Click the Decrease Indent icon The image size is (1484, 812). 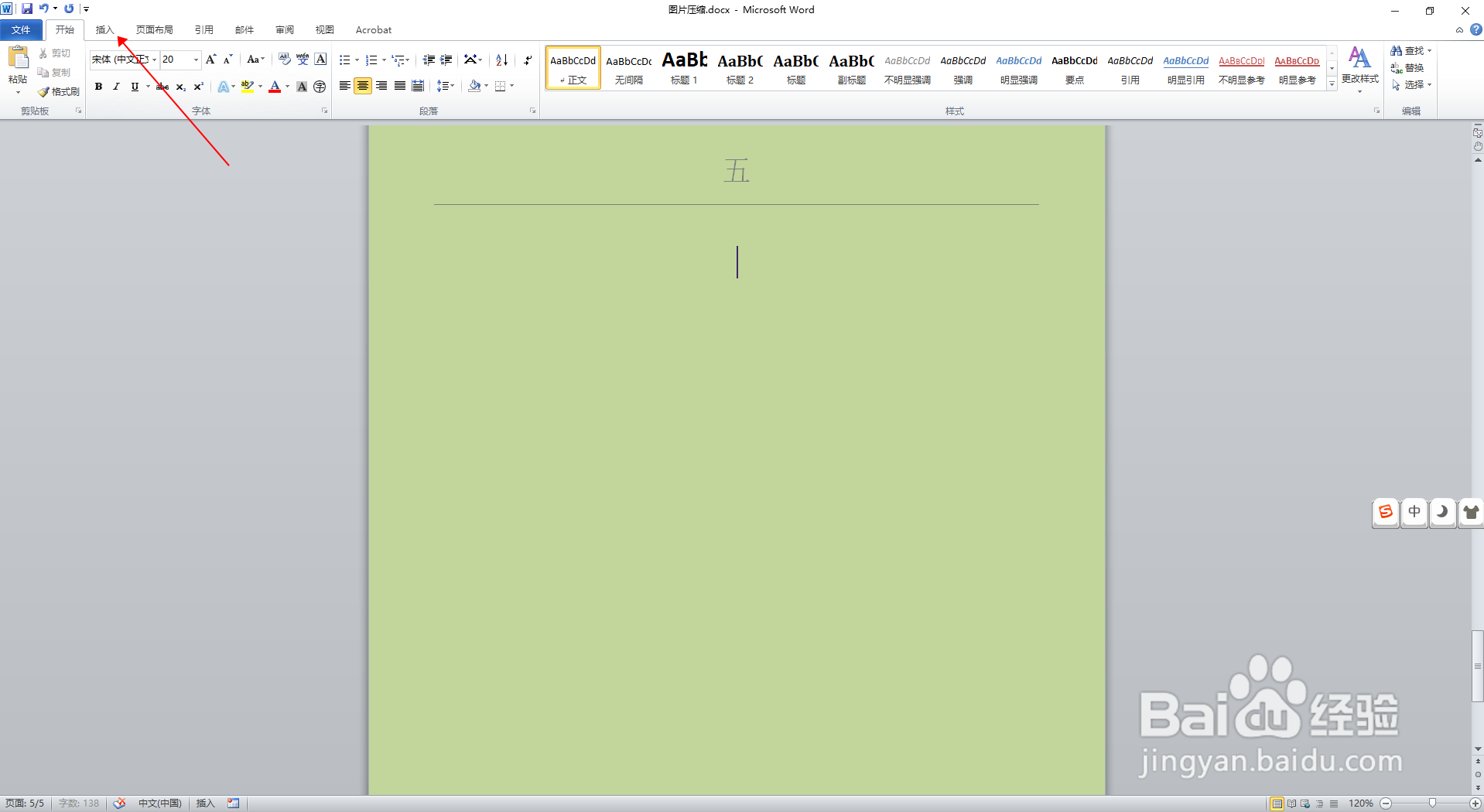(x=429, y=60)
